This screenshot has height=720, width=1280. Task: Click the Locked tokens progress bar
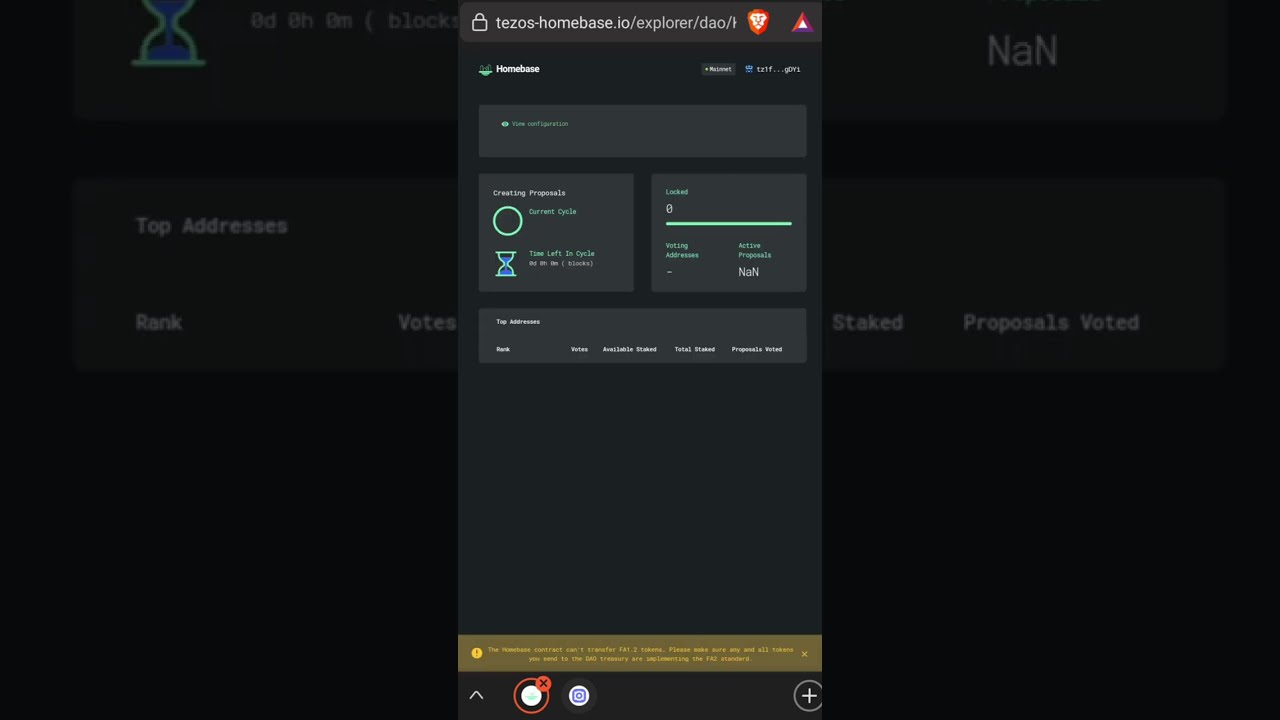pyautogui.click(x=729, y=224)
